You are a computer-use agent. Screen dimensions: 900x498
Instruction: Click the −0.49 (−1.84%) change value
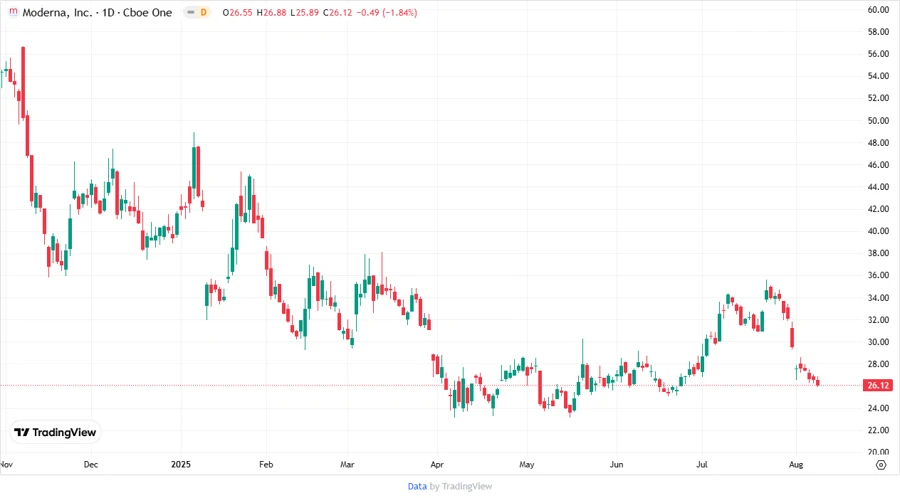pos(387,13)
